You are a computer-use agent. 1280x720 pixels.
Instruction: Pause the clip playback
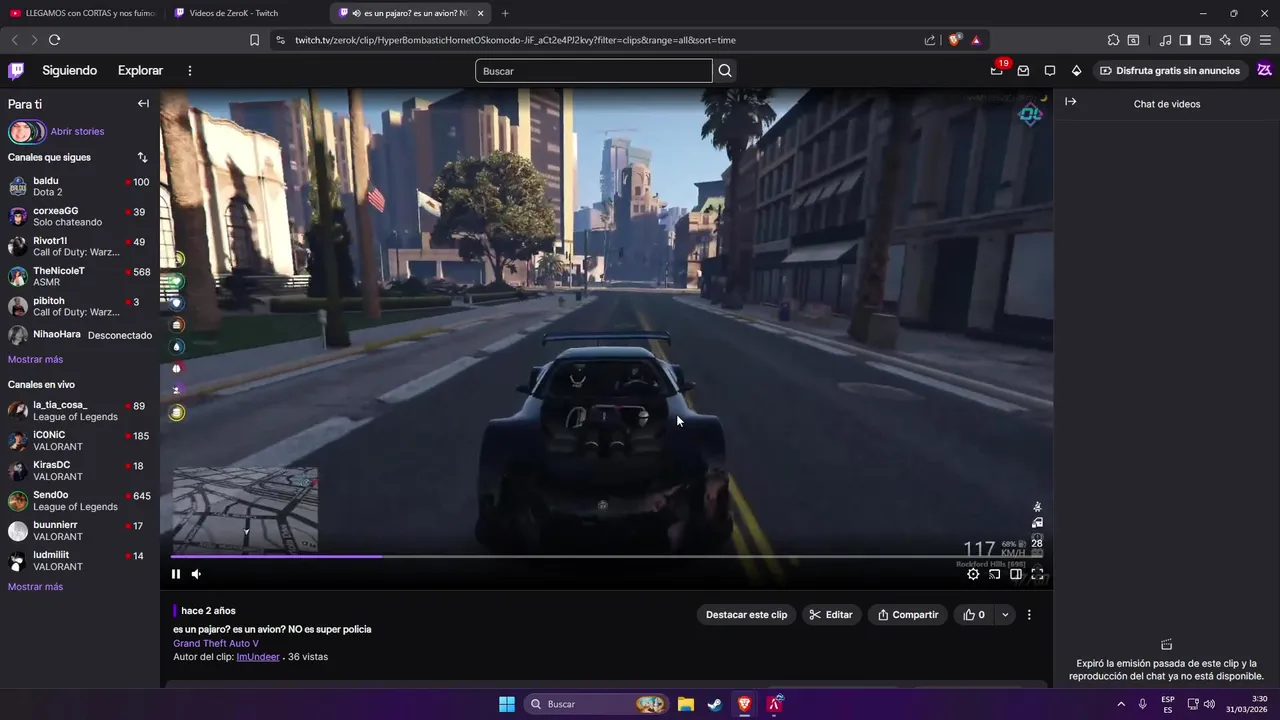[x=176, y=574]
